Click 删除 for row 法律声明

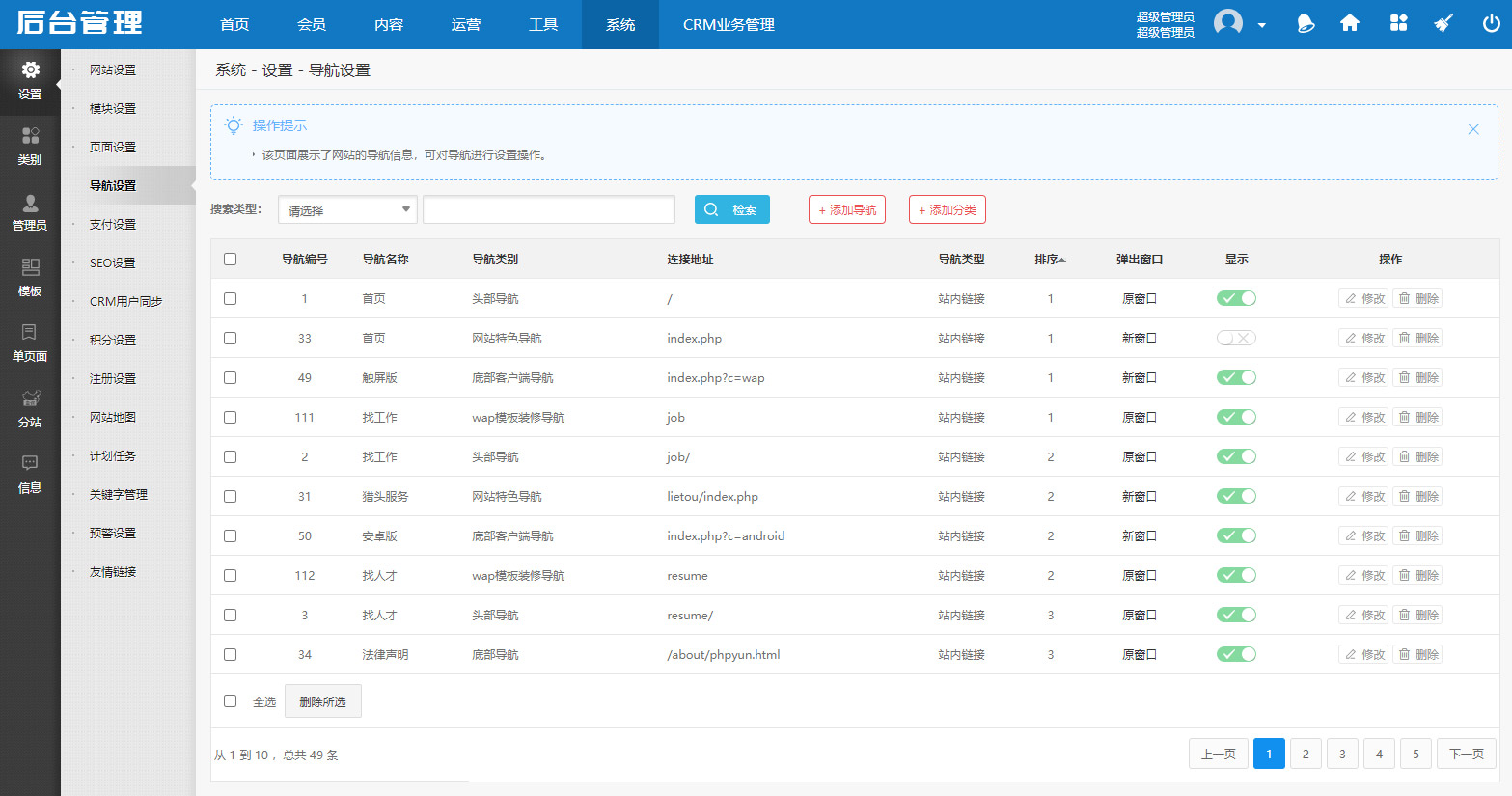tap(1417, 655)
